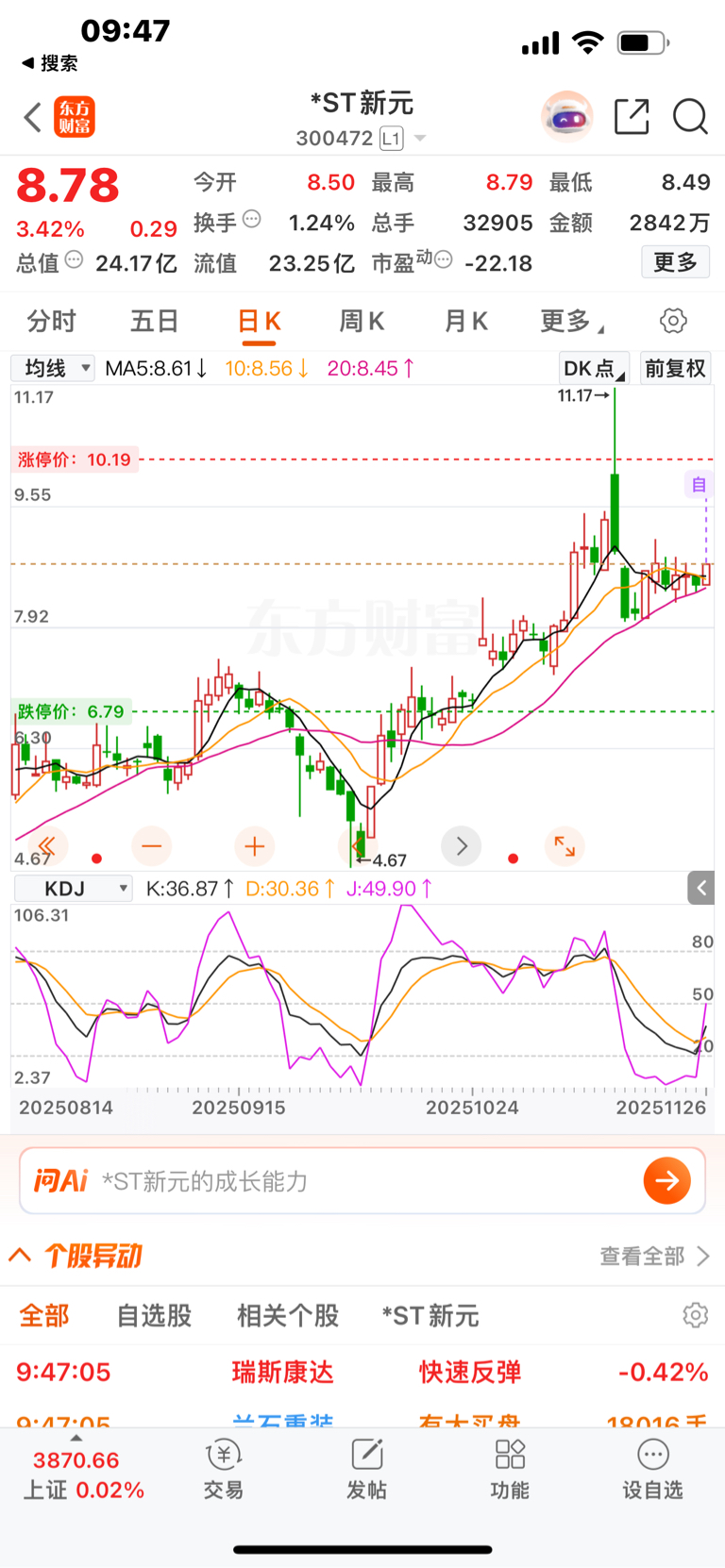Tap the 上证 3870.66 index ticker

coord(83,1475)
